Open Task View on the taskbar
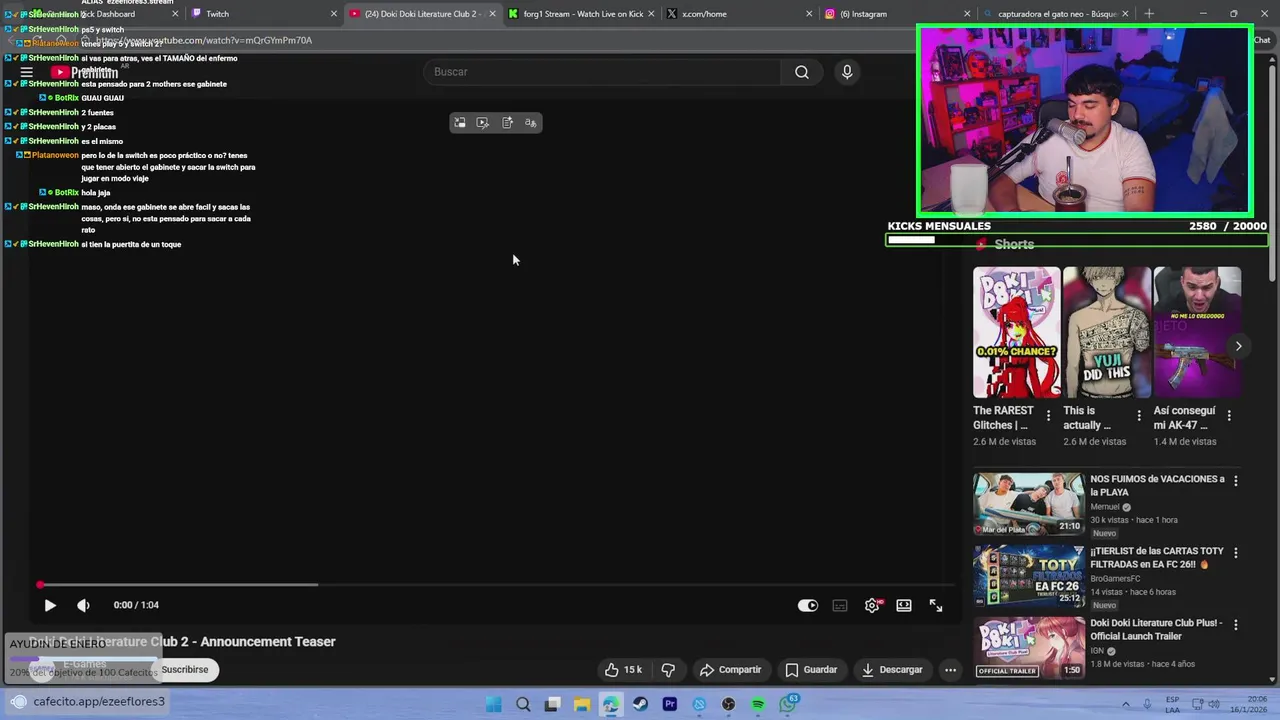 point(552,704)
